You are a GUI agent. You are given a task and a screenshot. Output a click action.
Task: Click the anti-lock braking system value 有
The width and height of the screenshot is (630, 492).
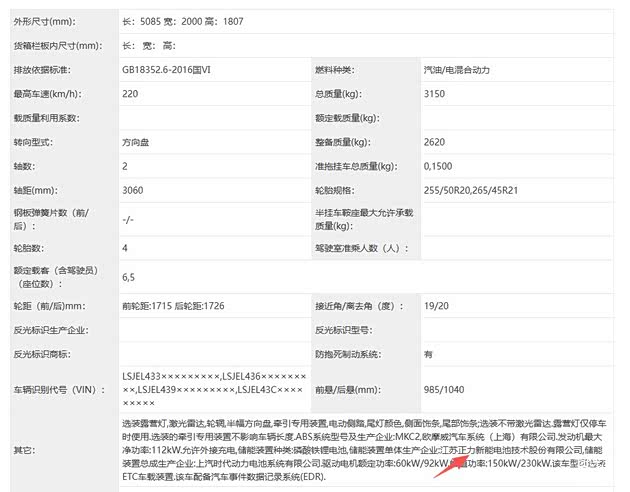click(428, 354)
